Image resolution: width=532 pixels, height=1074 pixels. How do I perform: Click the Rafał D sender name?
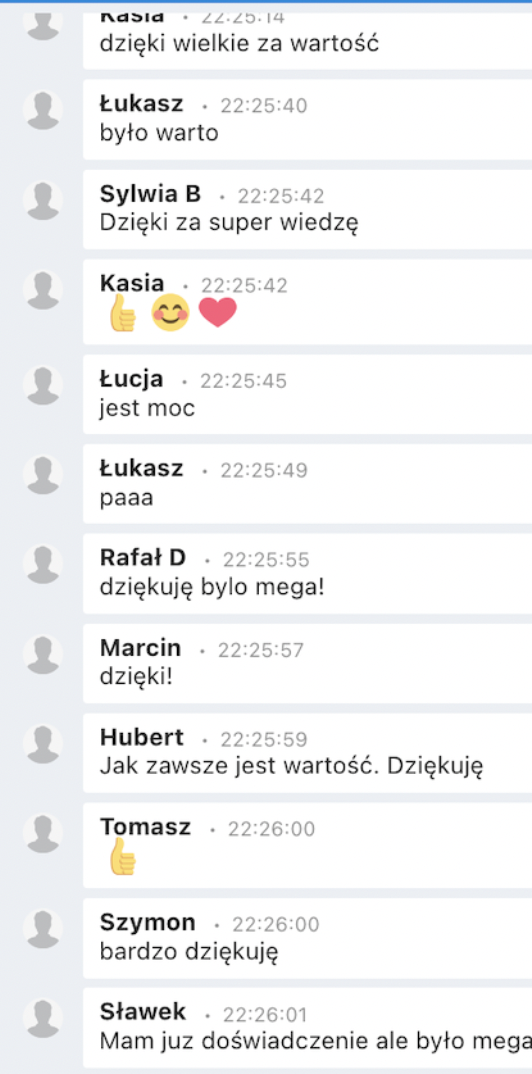coord(143,558)
